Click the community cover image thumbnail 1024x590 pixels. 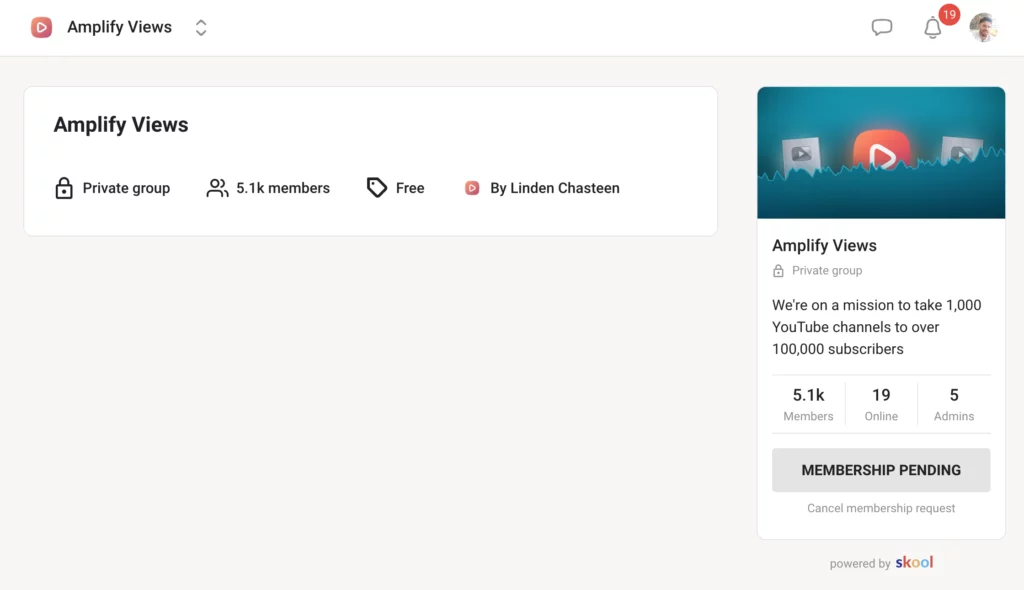pos(881,152)
